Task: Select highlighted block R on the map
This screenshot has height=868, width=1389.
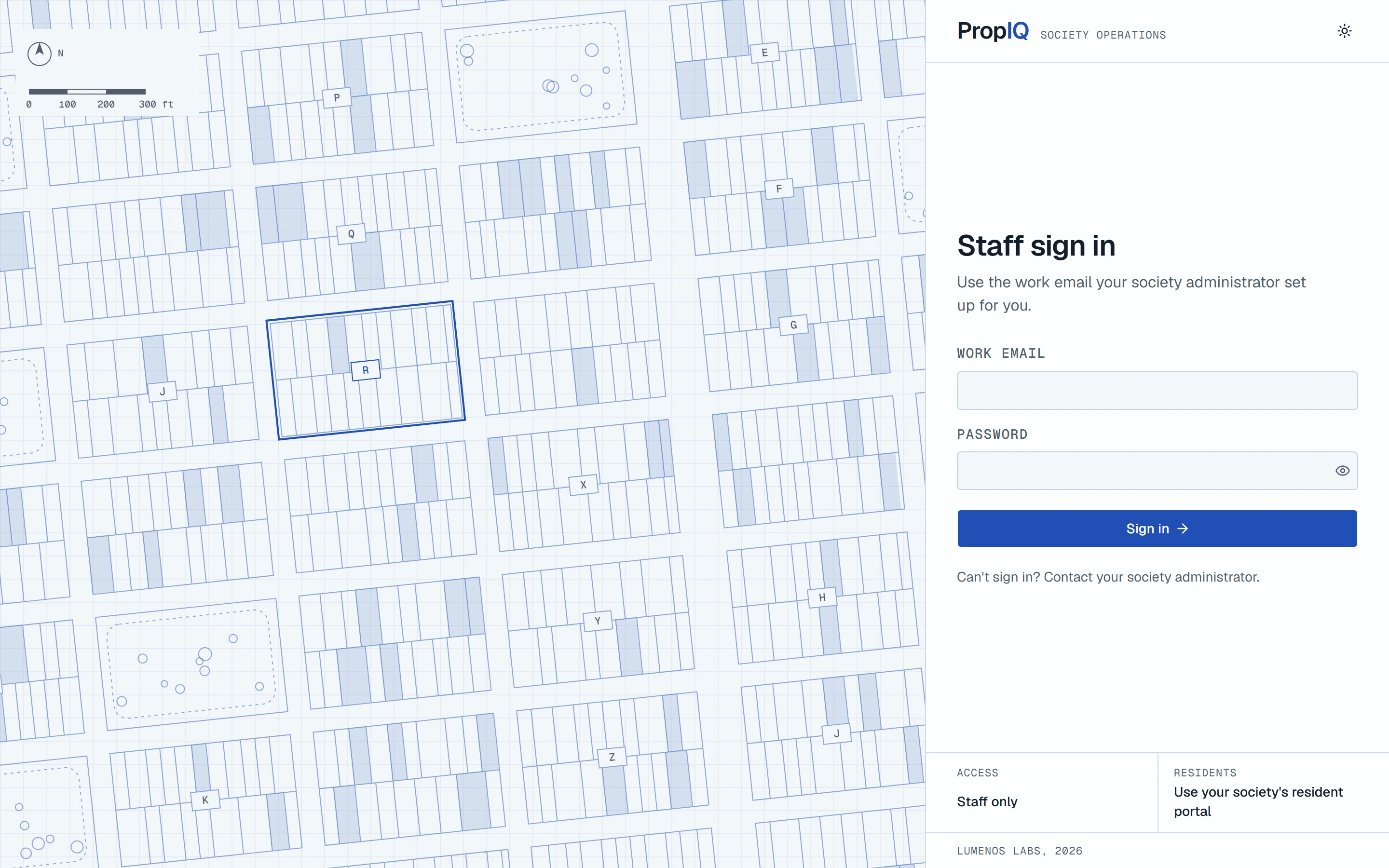Action: 366,370
